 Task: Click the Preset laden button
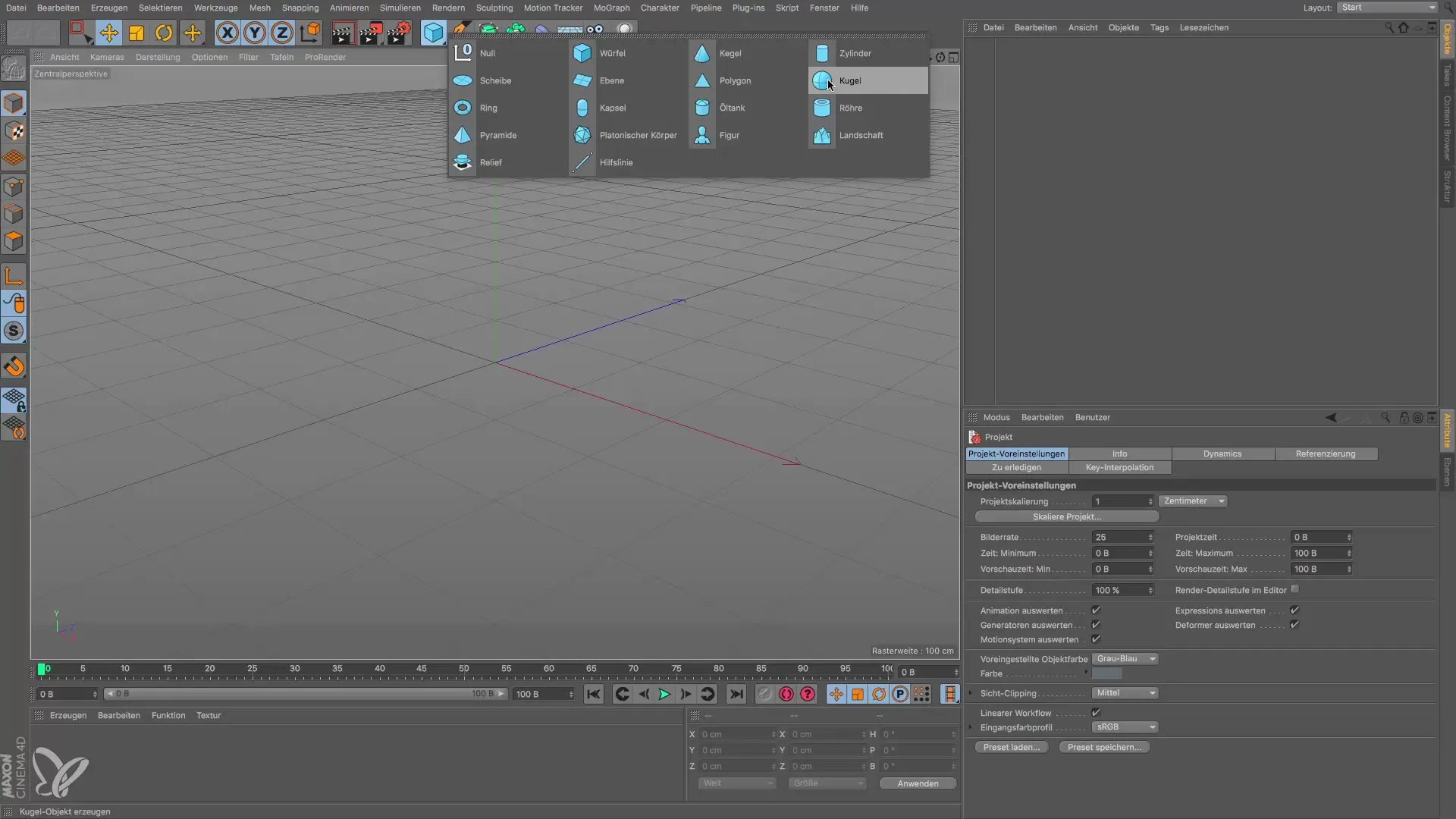coord(1012,748)
